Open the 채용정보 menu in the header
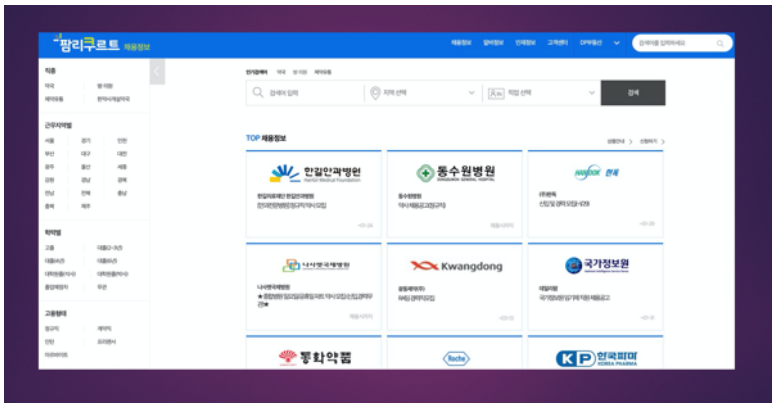 [x=461, y=43]
